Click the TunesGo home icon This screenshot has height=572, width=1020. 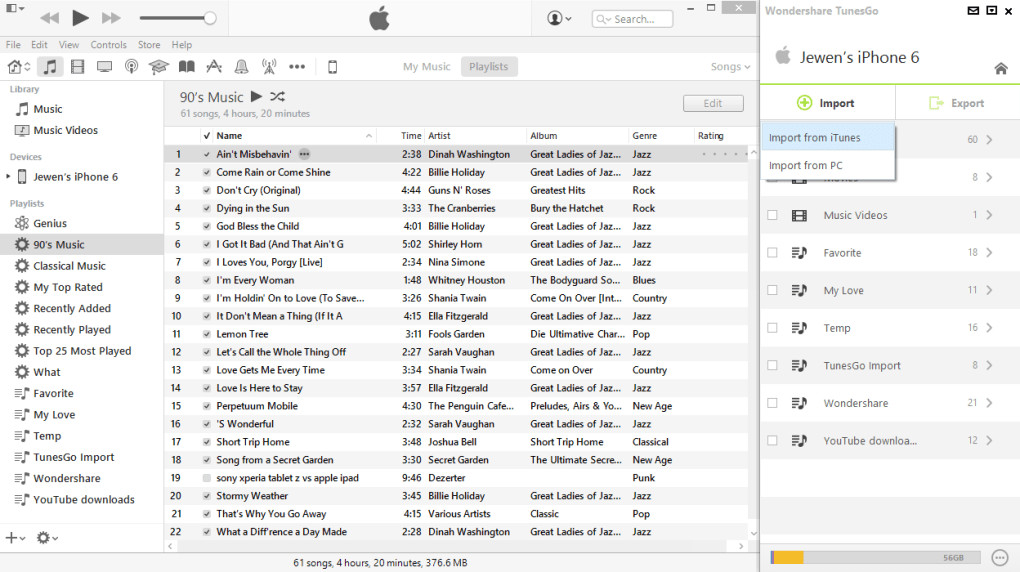[x=1000, y=68]
